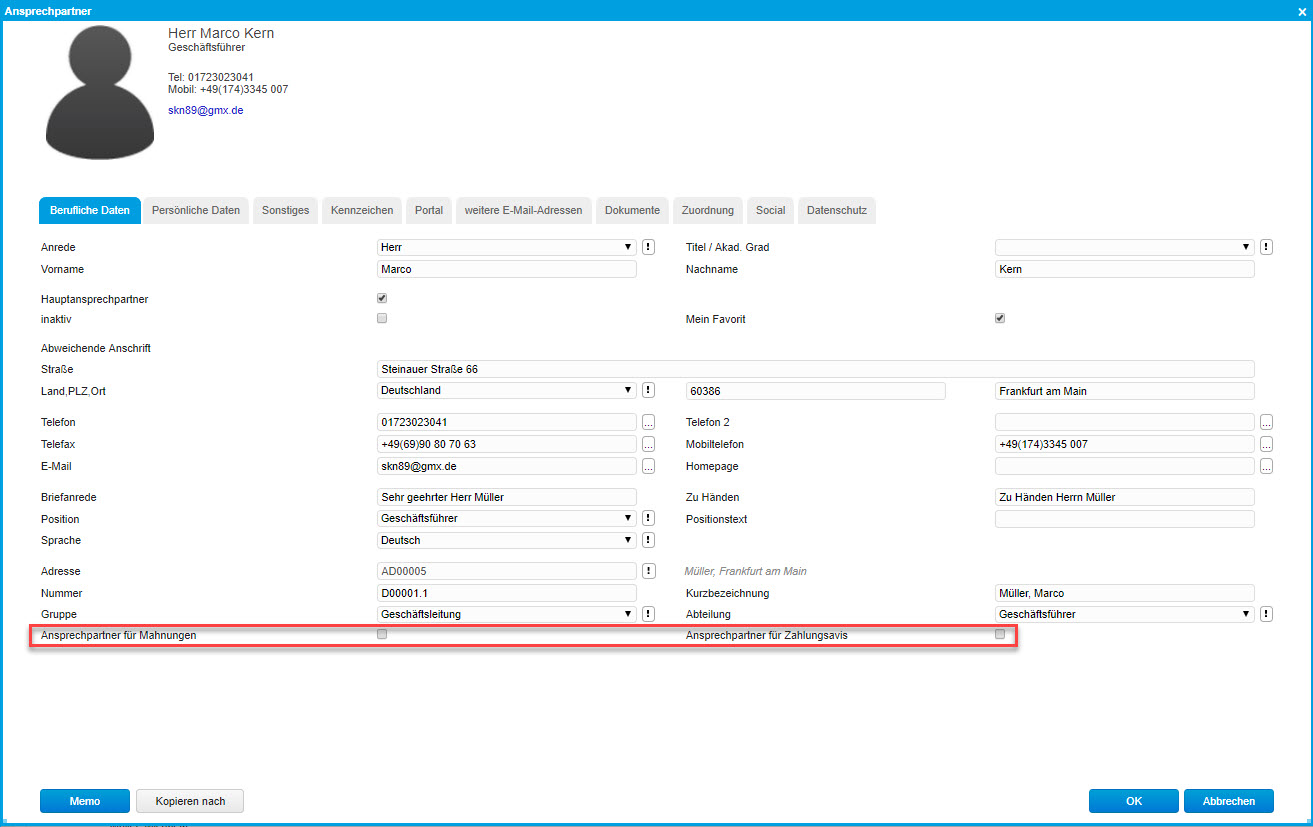Click the exclamation icon next to Abteilung
The image size is (1313, 827).
1266,614
